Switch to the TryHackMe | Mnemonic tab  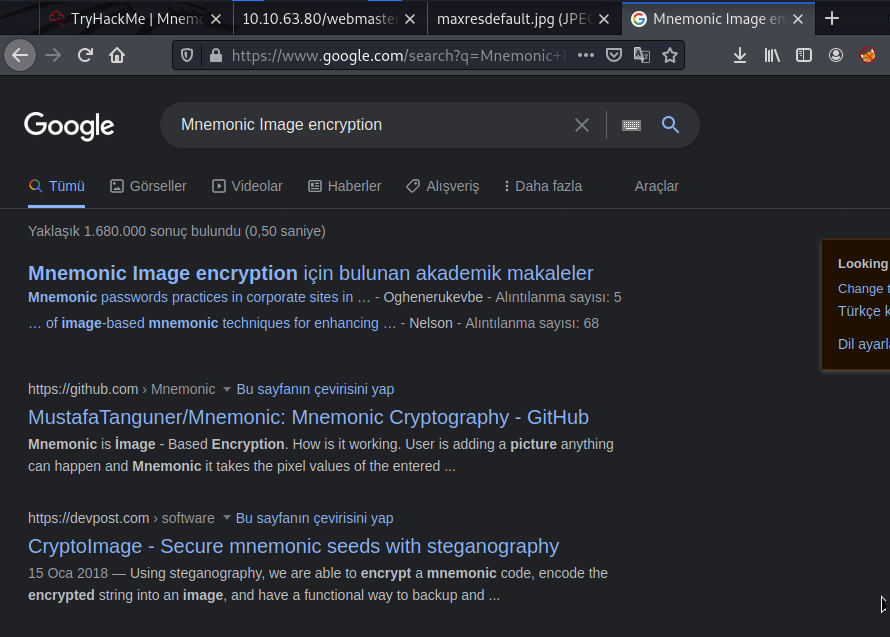pyautogui.click(x=136, y=19)
